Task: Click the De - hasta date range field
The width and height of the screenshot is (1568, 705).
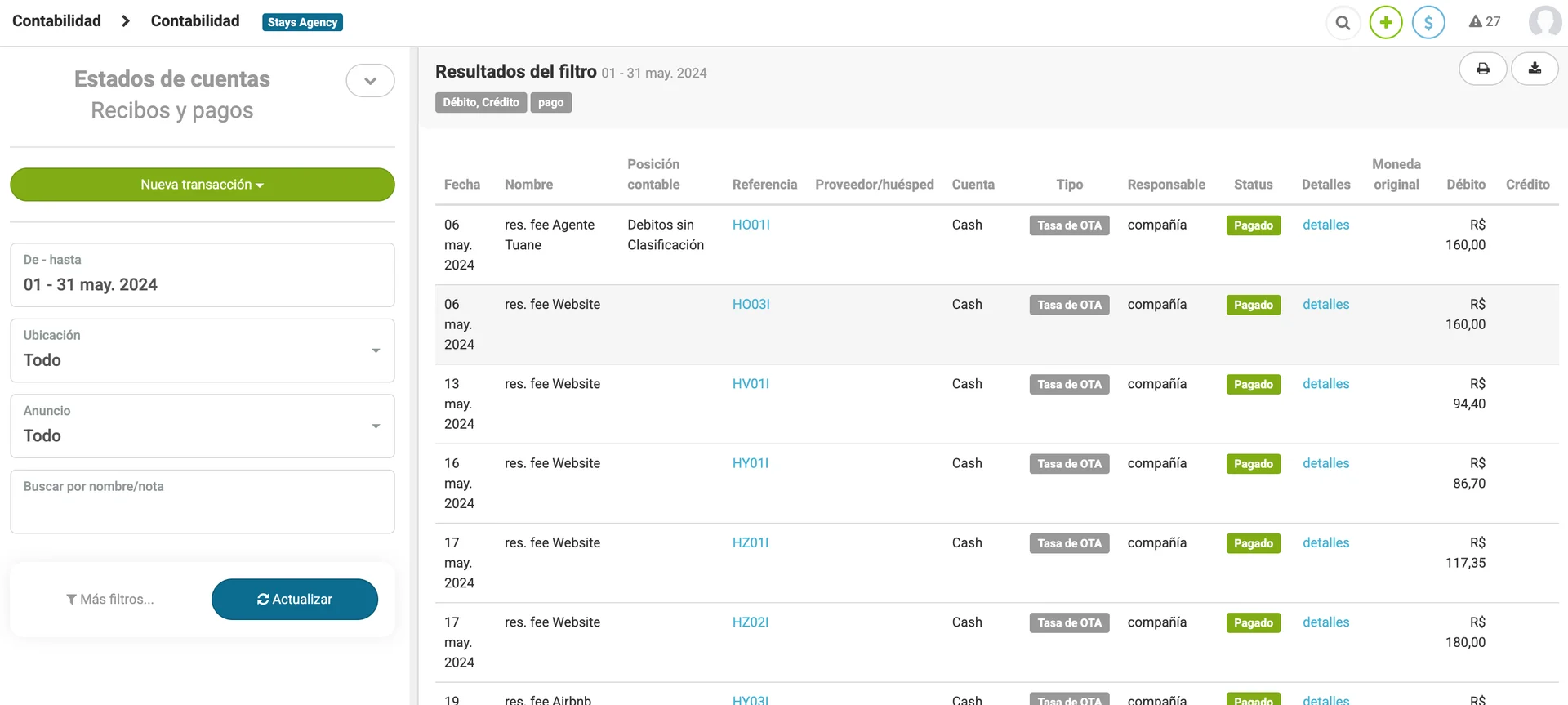Action: click(202, 275)
